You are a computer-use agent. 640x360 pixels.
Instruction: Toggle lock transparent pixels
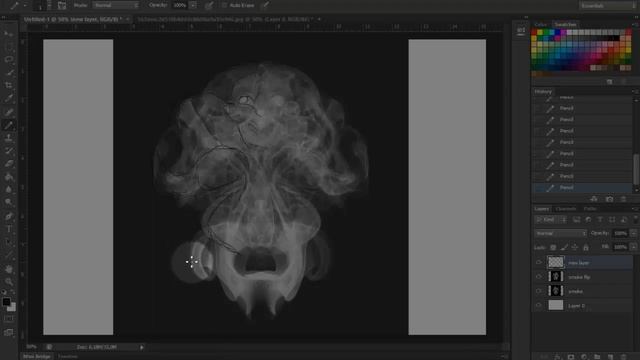point(553,247)
